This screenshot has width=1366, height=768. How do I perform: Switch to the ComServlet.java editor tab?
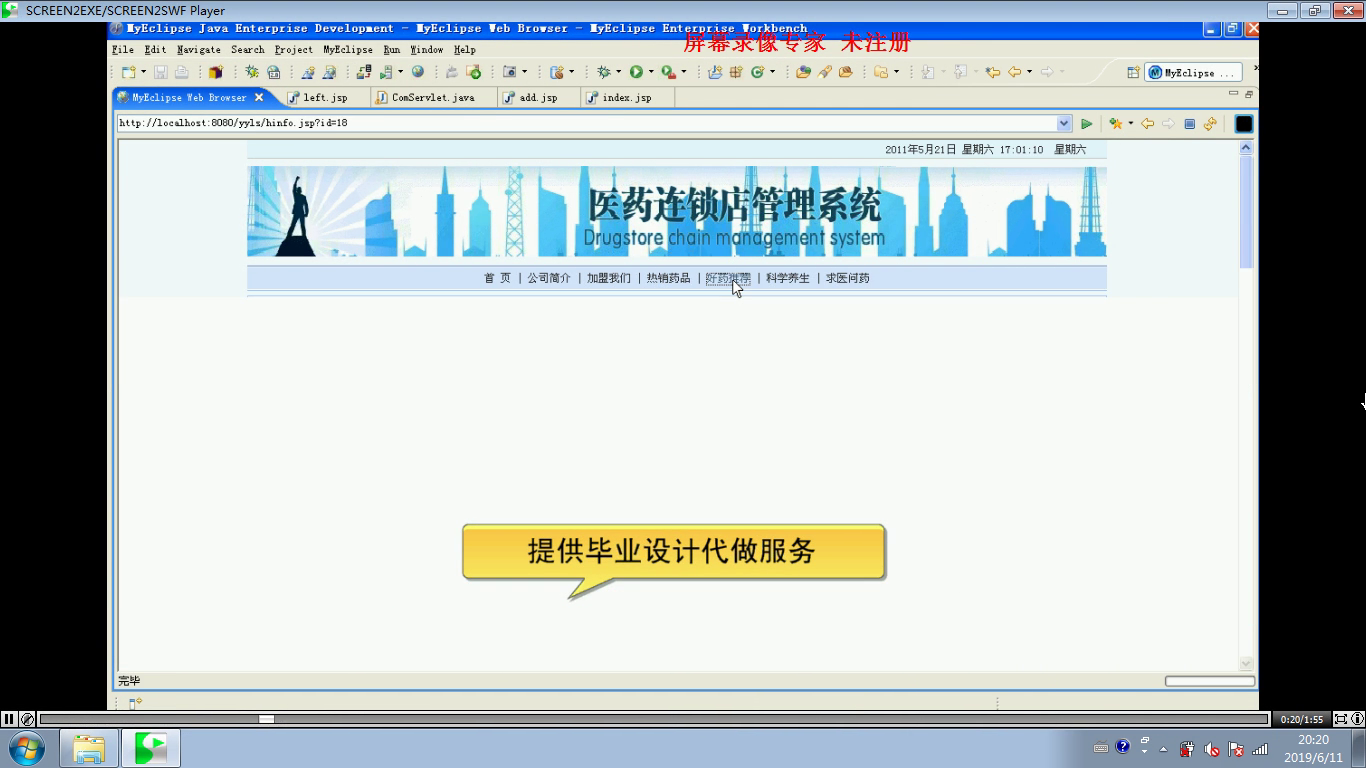coord(433,98)
